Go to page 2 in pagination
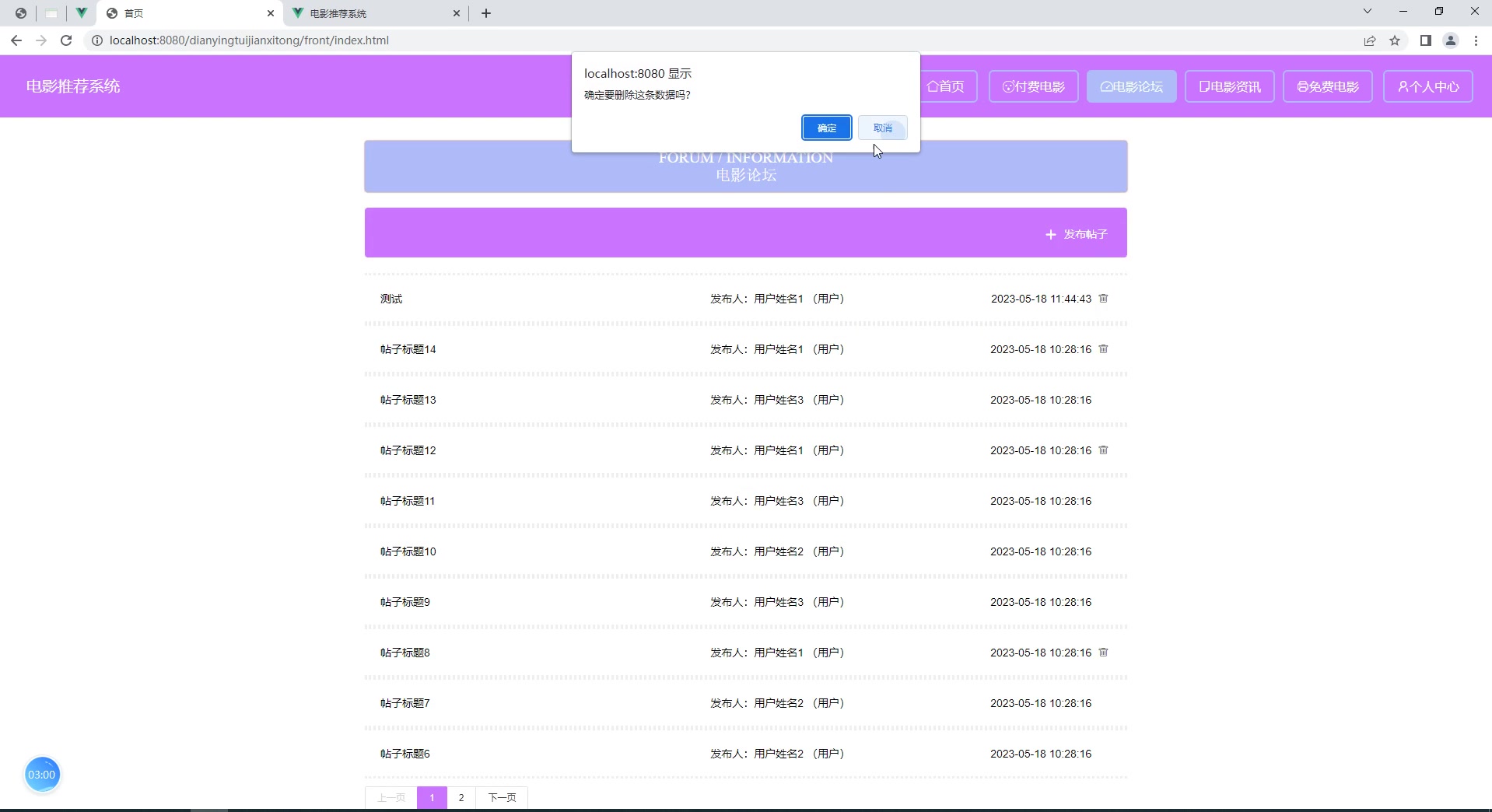This screenshot has width=1492, height=812. pyautogui.click(x=461, y=797)
